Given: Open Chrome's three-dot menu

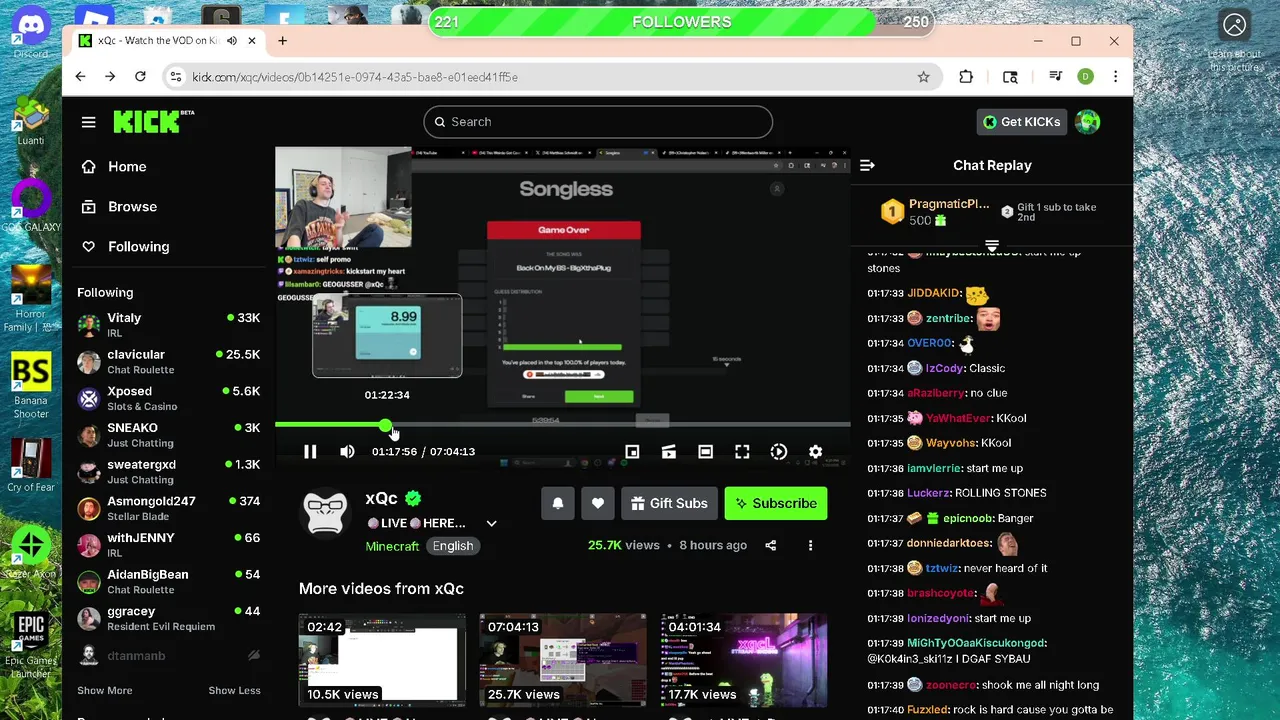Looking at the screenshot, I should tap(1115, 76).
